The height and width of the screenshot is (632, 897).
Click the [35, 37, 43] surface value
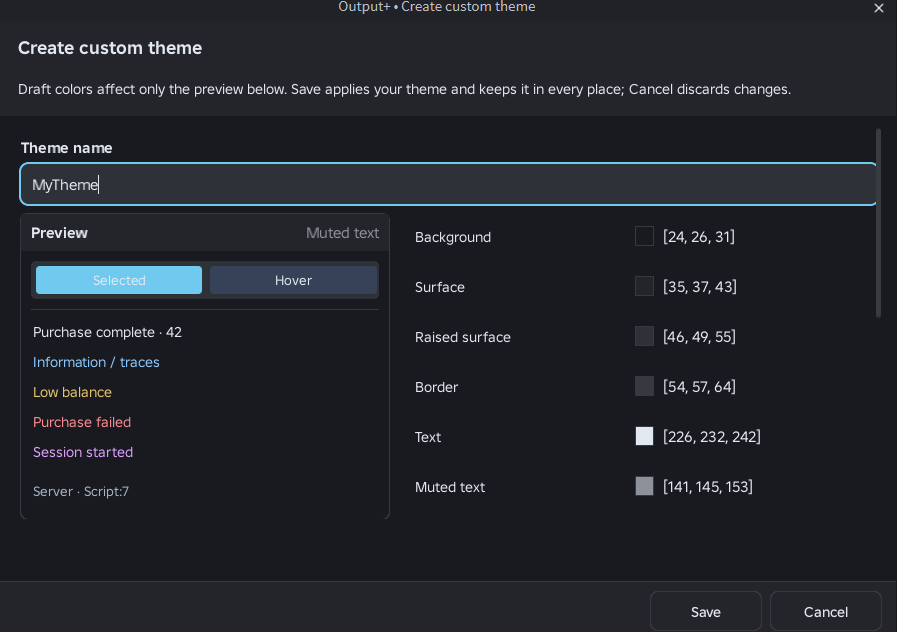700,286
